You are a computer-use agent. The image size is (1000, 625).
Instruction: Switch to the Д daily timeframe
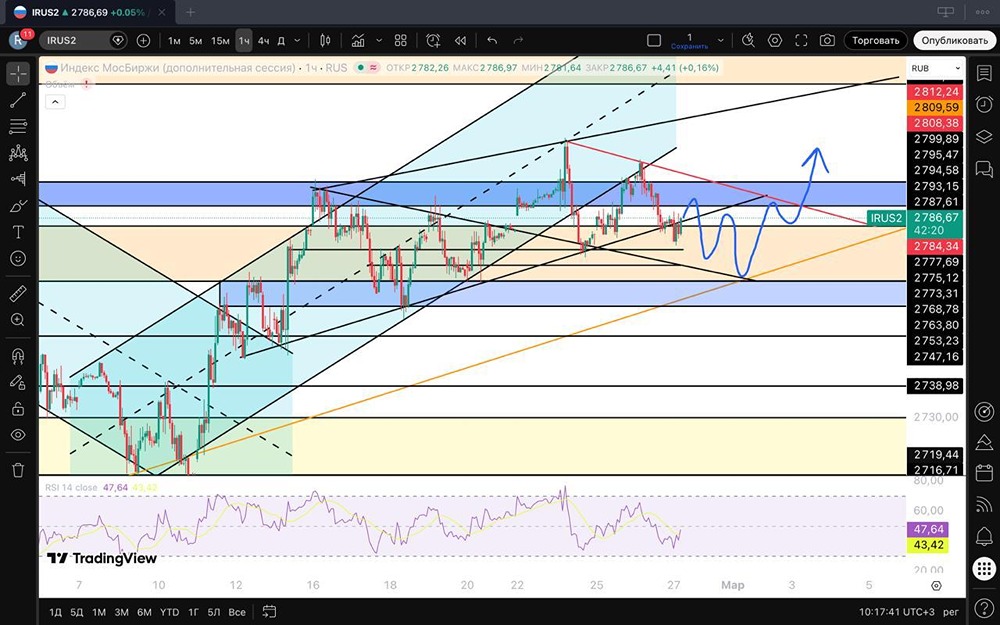click(281, 40)
